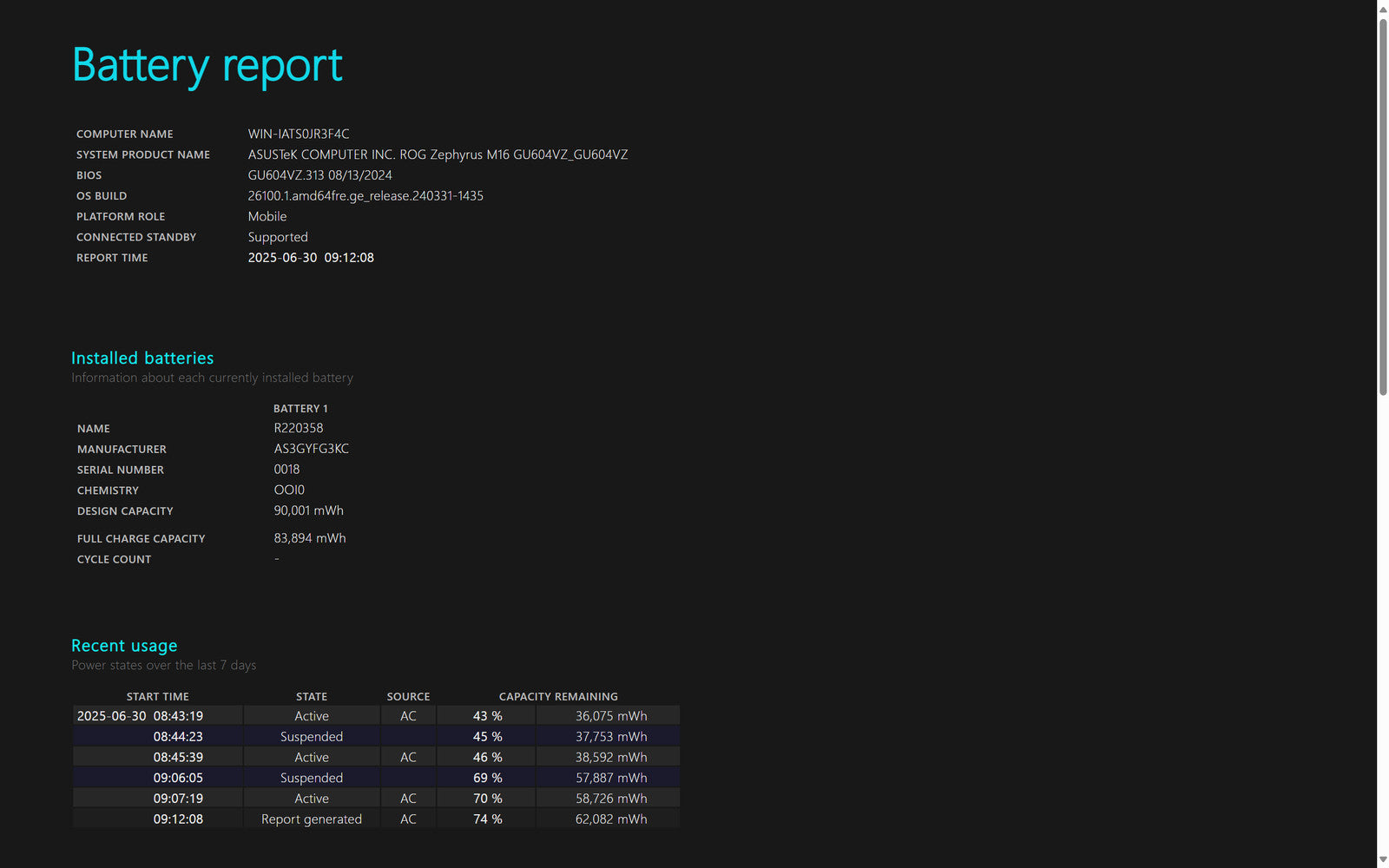Viewport: 1389px width, 868px height.
Task: Click the STATE column header
Action: 312,696
